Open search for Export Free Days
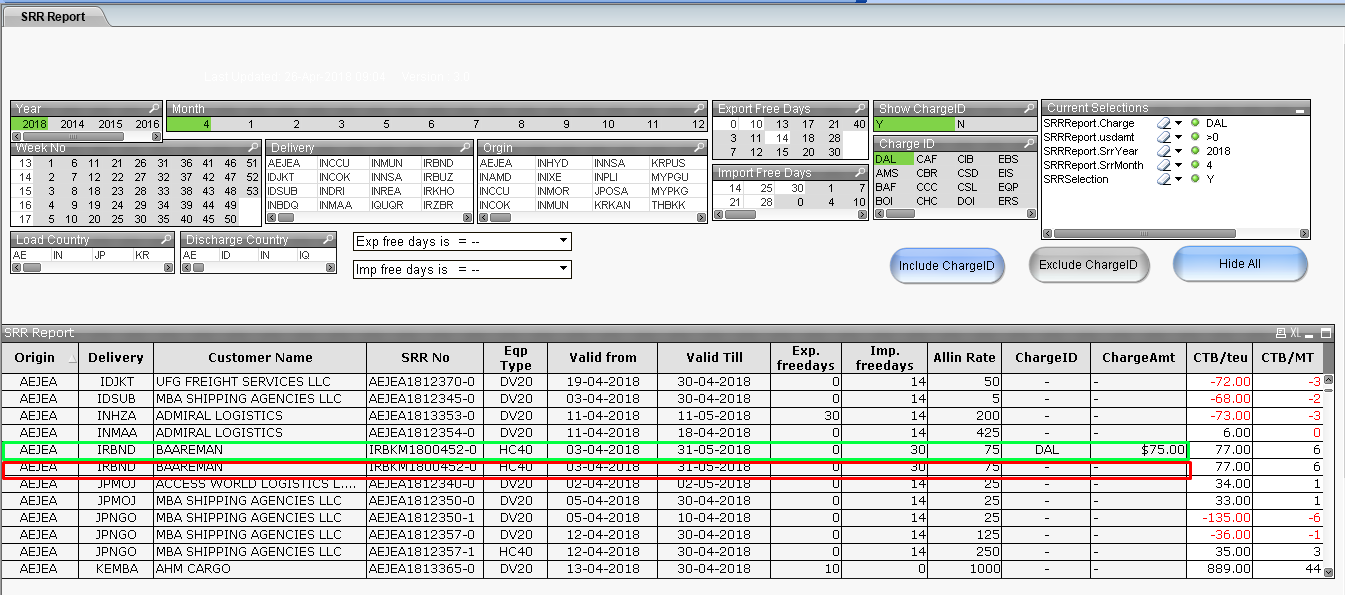 (x=859, y=108)
